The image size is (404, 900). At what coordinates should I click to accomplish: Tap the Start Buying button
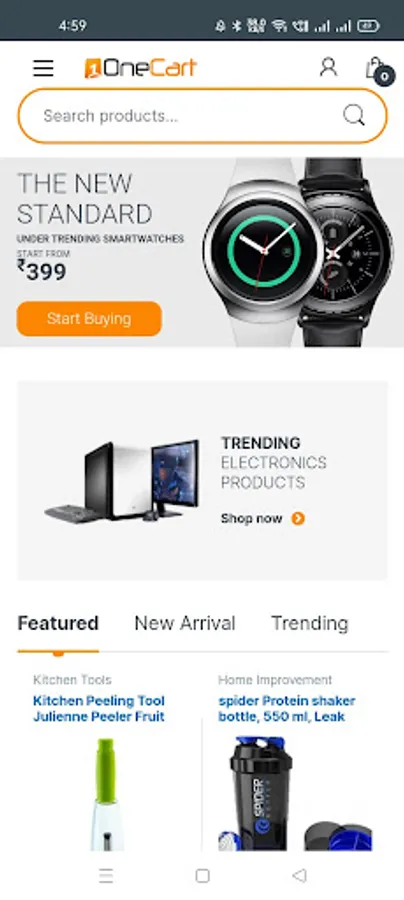point(89,319)
